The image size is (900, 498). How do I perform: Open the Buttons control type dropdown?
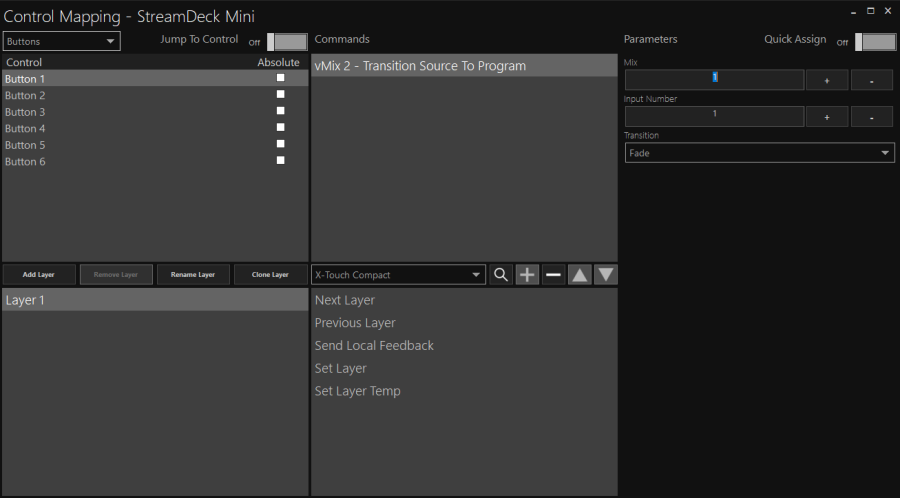click(x=62, y=42)
